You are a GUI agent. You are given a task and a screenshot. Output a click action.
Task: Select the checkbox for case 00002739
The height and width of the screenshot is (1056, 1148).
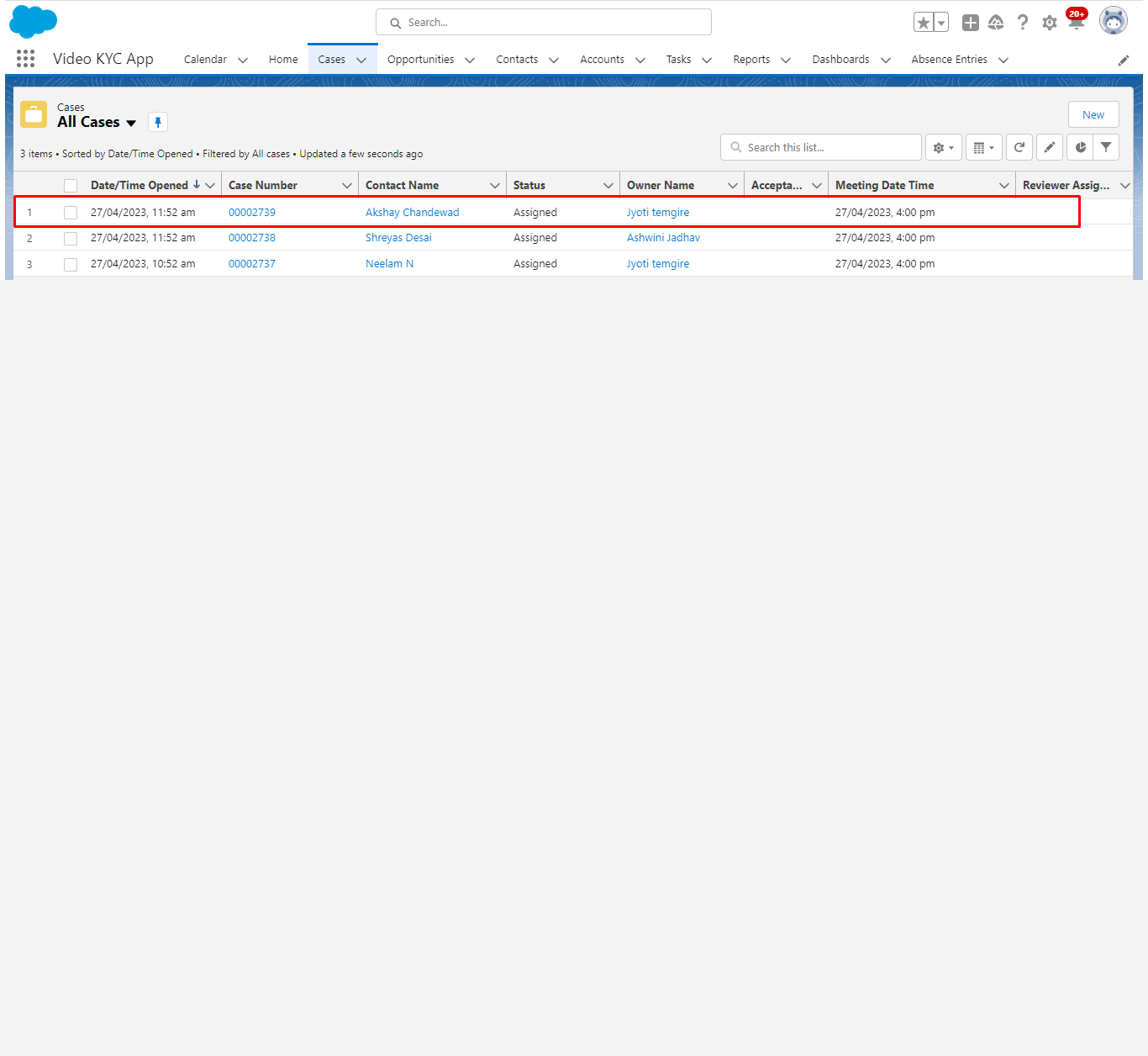[71, 213]
